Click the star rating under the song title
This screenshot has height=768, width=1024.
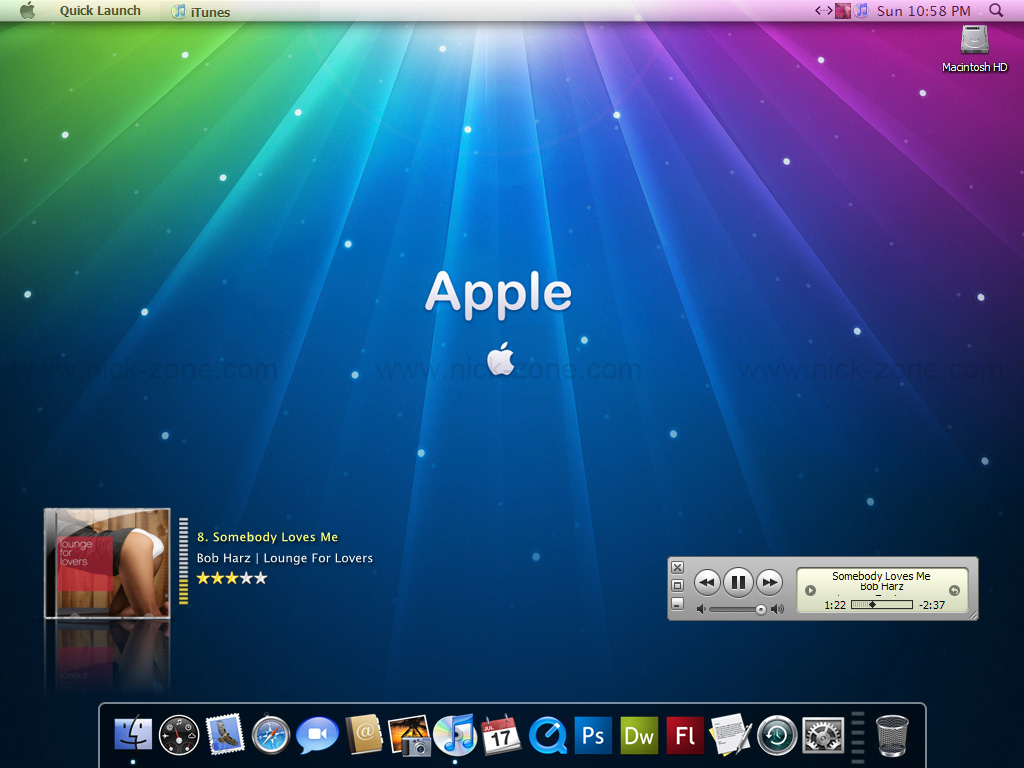pos(232,578)
